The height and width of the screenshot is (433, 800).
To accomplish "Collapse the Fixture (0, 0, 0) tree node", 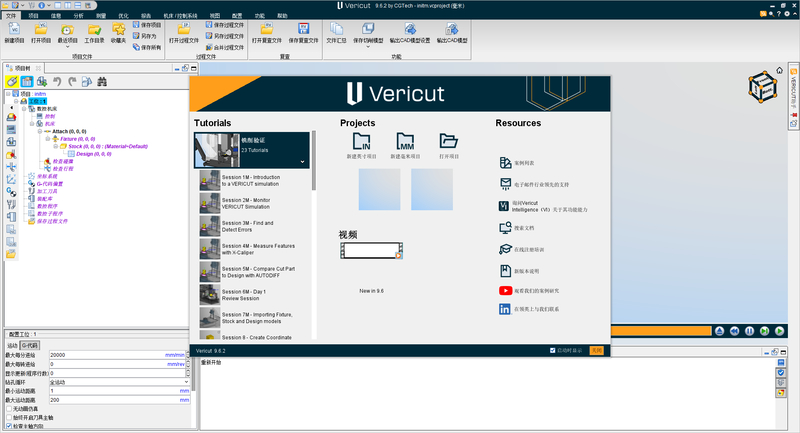I will (x=48, y=139).
